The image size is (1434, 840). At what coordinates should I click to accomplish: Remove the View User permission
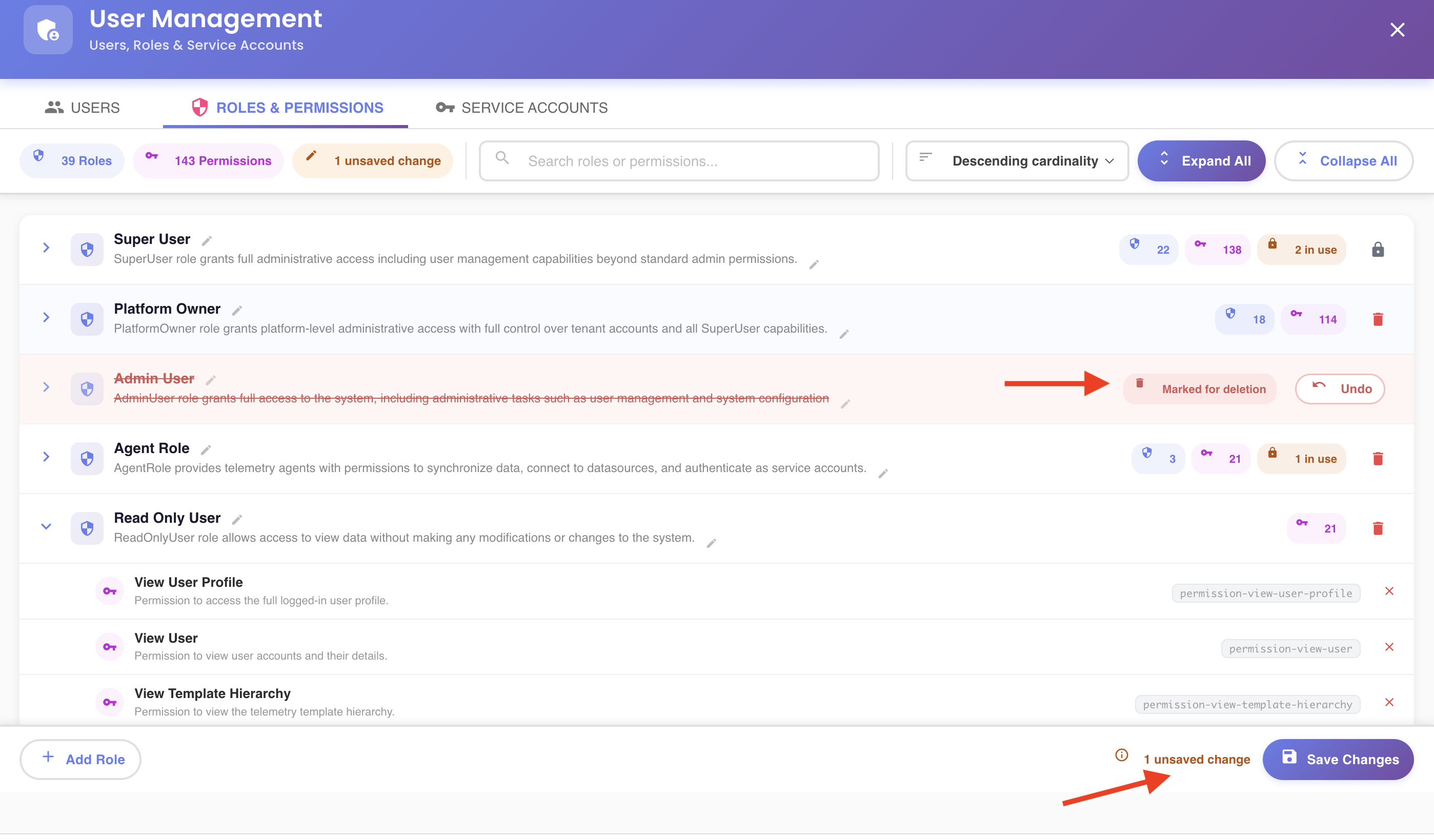(x=1389, y=647)
